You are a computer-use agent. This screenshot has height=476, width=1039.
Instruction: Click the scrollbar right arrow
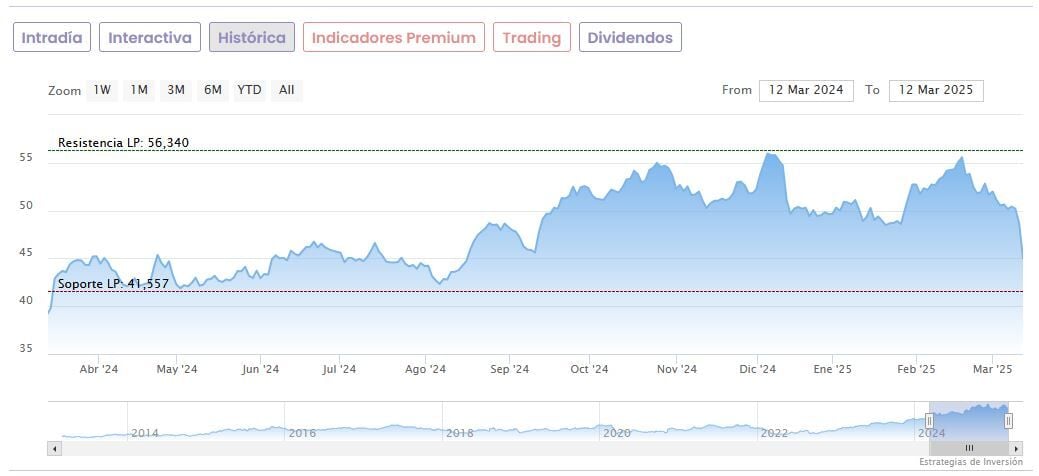pos(1017,448)
